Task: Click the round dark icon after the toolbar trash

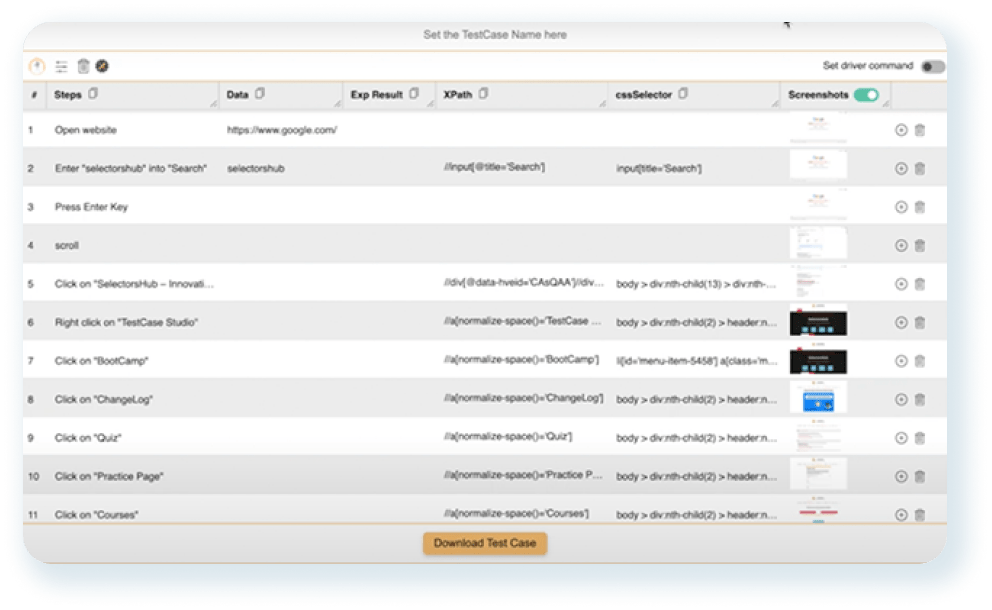Action: pos(102,67)
